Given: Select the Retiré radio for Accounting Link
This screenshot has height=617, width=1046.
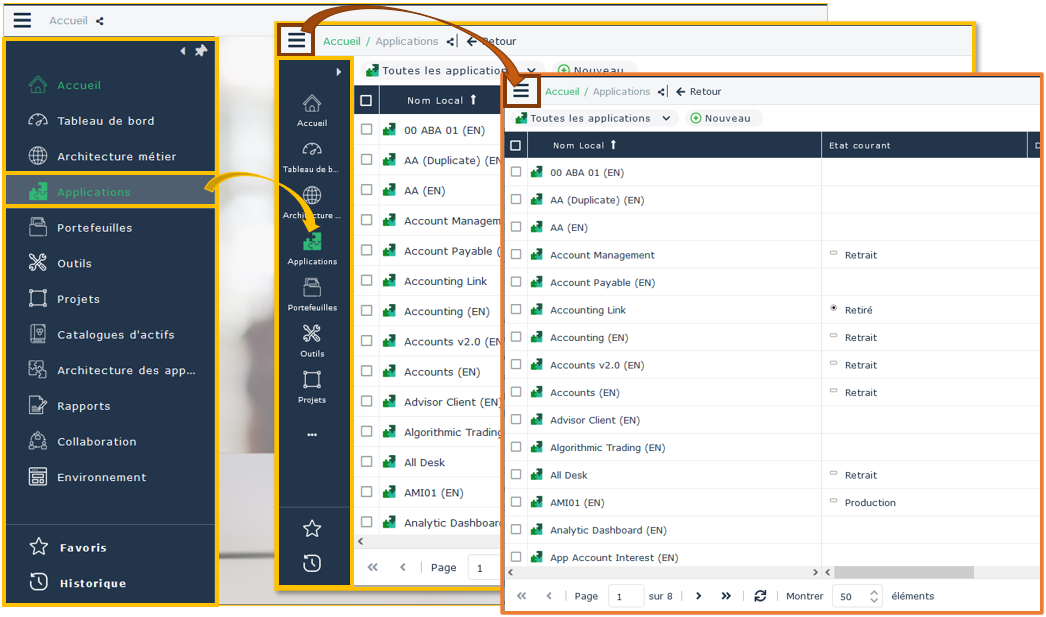Looking at the screenshot, I should (x=834, y=309).
